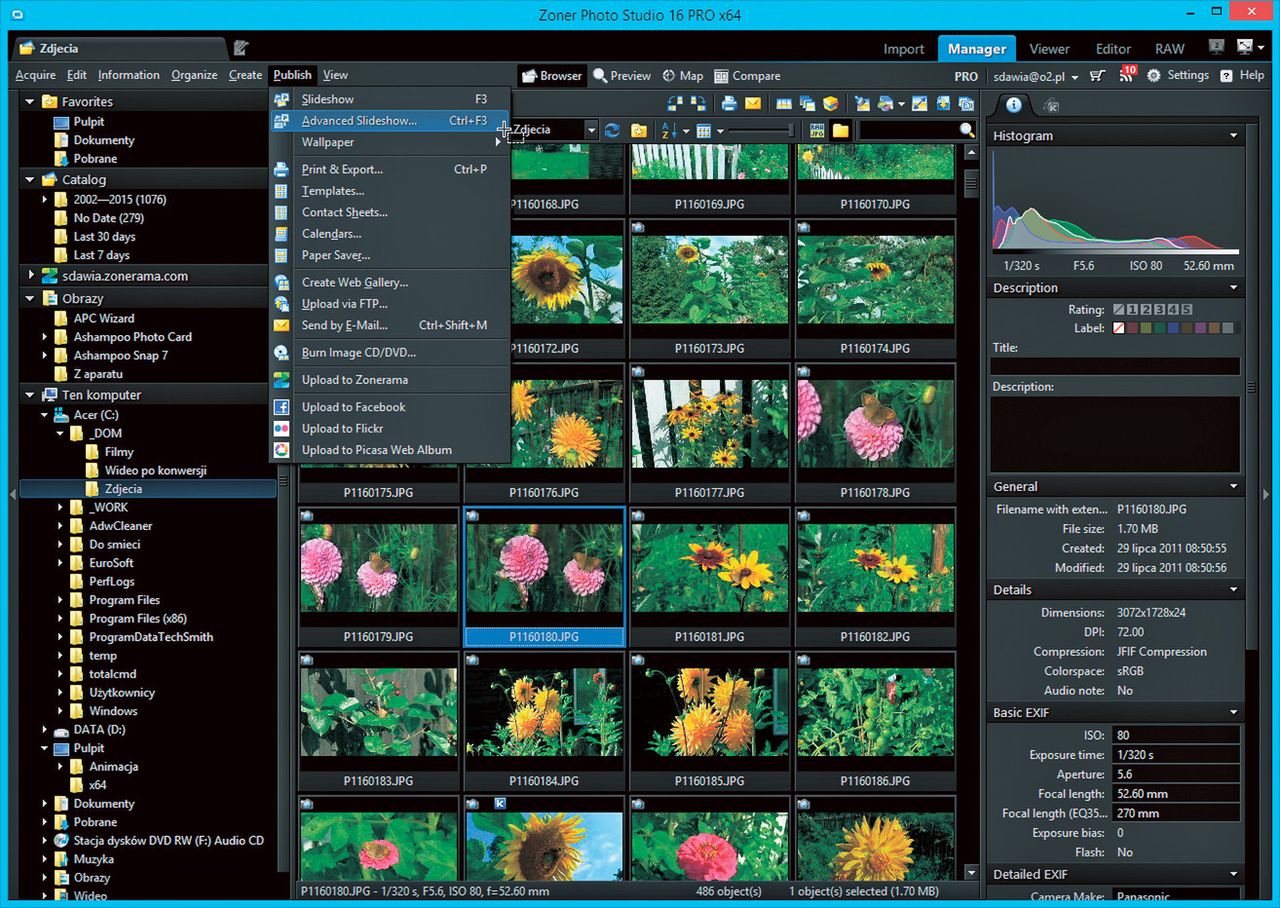Click the thumbnail grid view mode icon

click(704, 131)
